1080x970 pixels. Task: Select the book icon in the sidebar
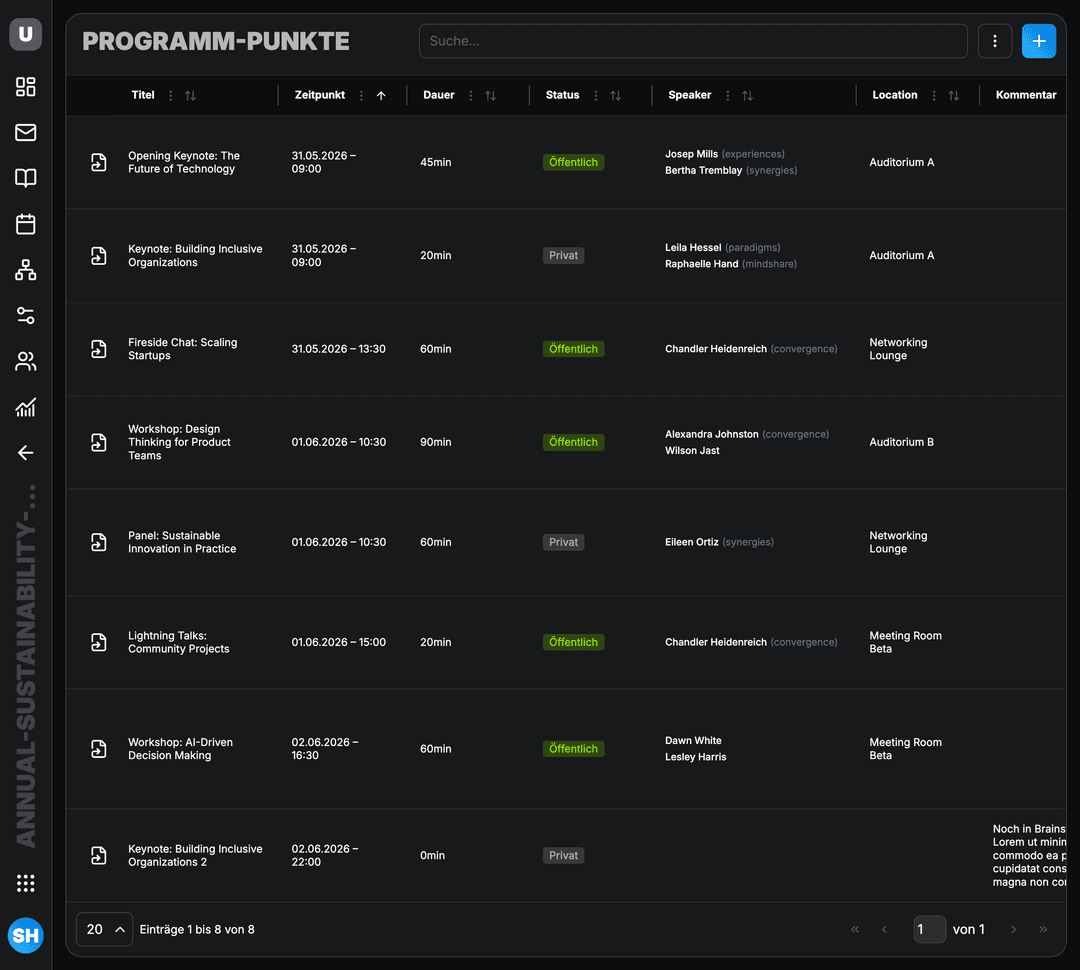(x=25, y=178)
